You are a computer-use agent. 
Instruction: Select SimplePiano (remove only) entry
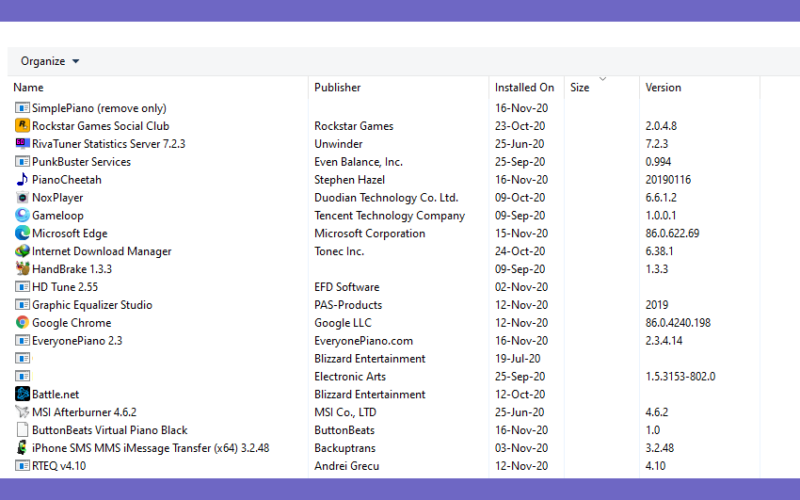tap(99, 108)
